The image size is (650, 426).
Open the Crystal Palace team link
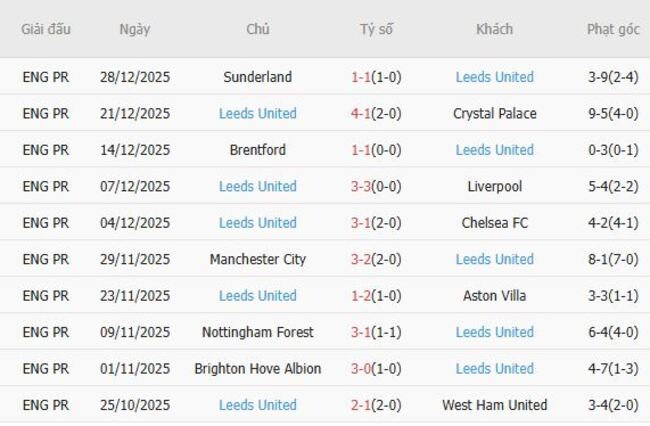pos(494,113)
